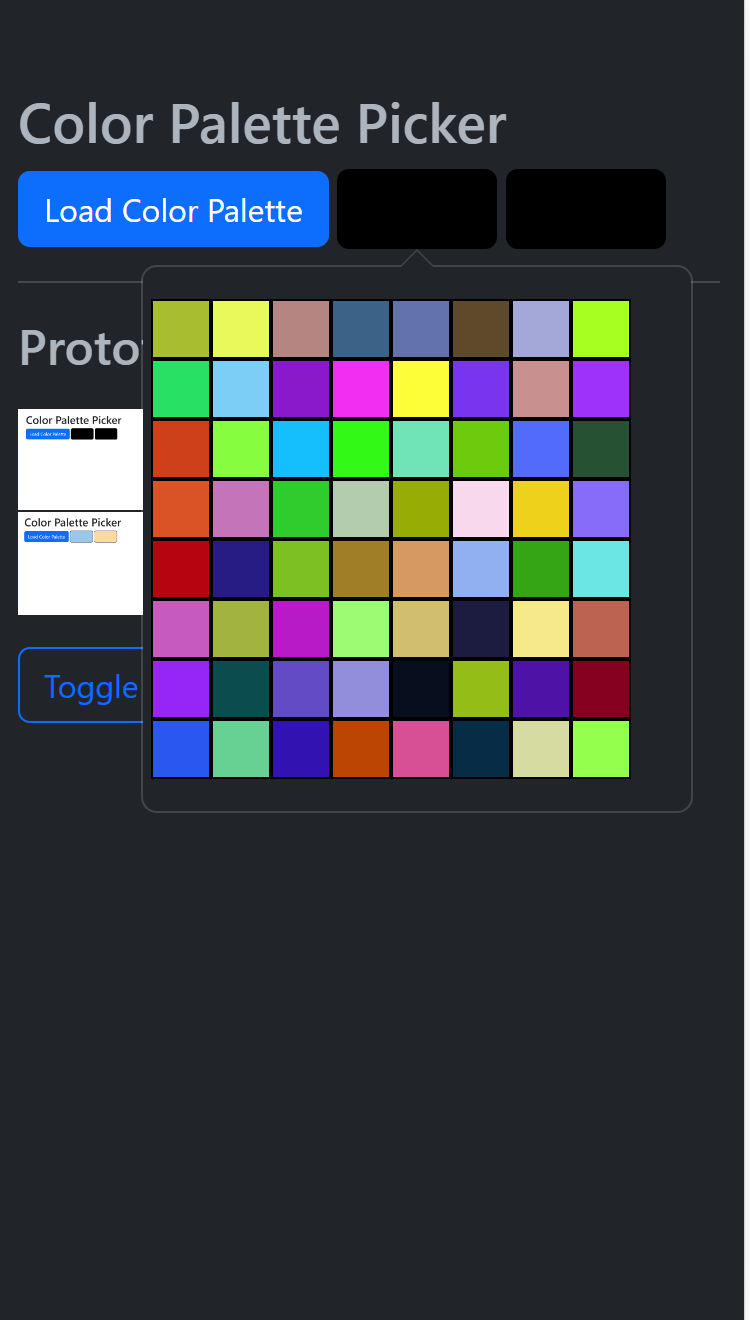Open the second black color picker box
Screen dimensions: 750x1320
[586, 209]
